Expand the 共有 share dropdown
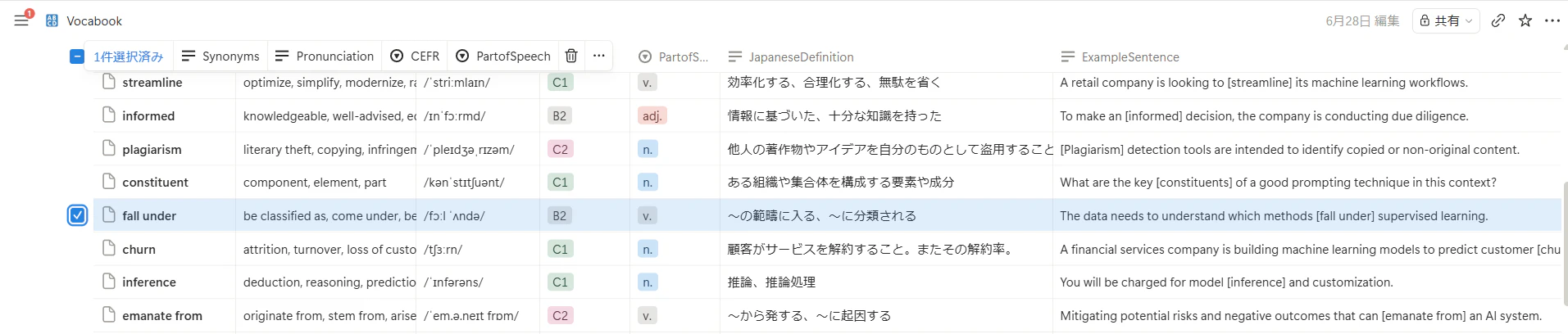Viewport: 1568px width, 334px height. point(1447,20)
